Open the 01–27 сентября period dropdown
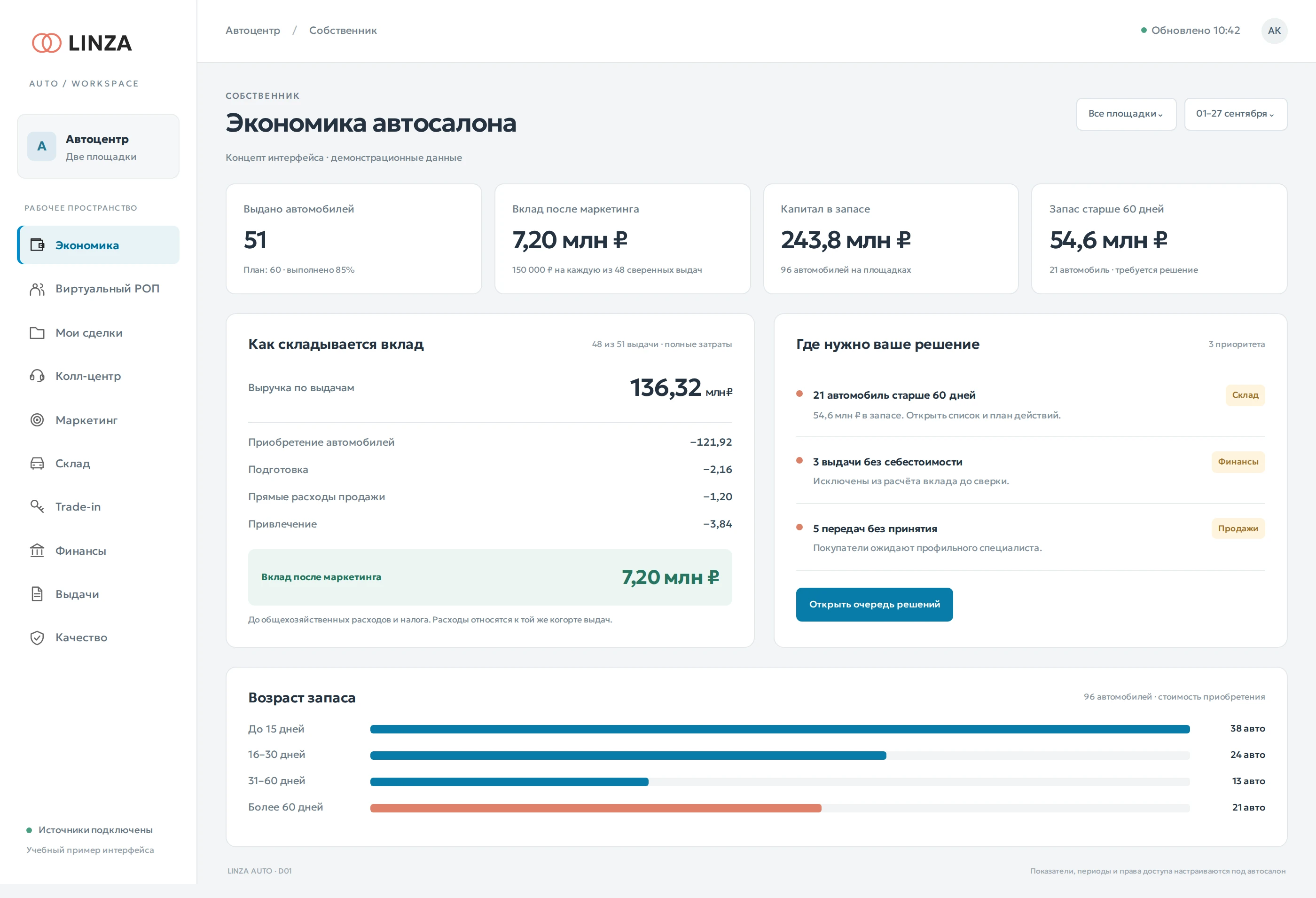Viewport: 1316px width, 898px height. (x=1236, y=114)
